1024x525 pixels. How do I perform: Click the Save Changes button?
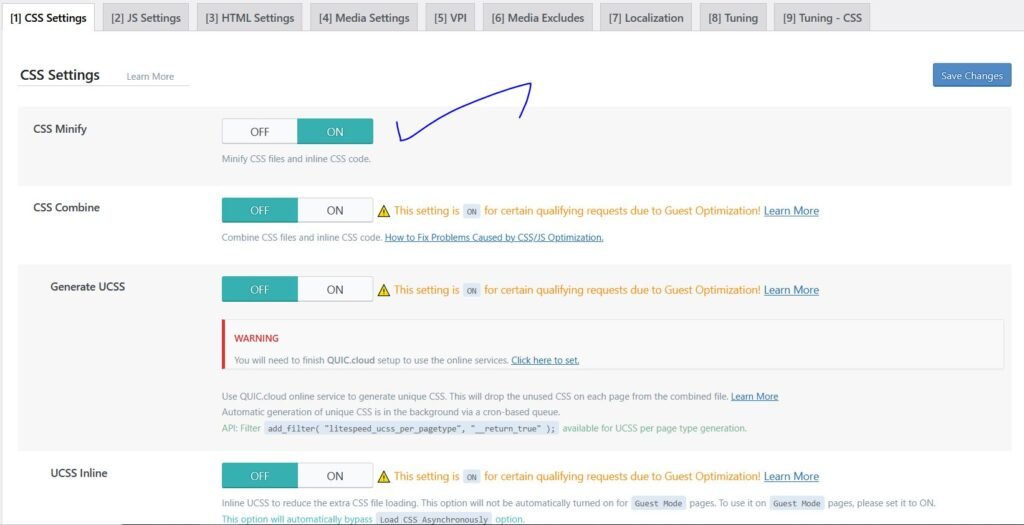[971, 76]
